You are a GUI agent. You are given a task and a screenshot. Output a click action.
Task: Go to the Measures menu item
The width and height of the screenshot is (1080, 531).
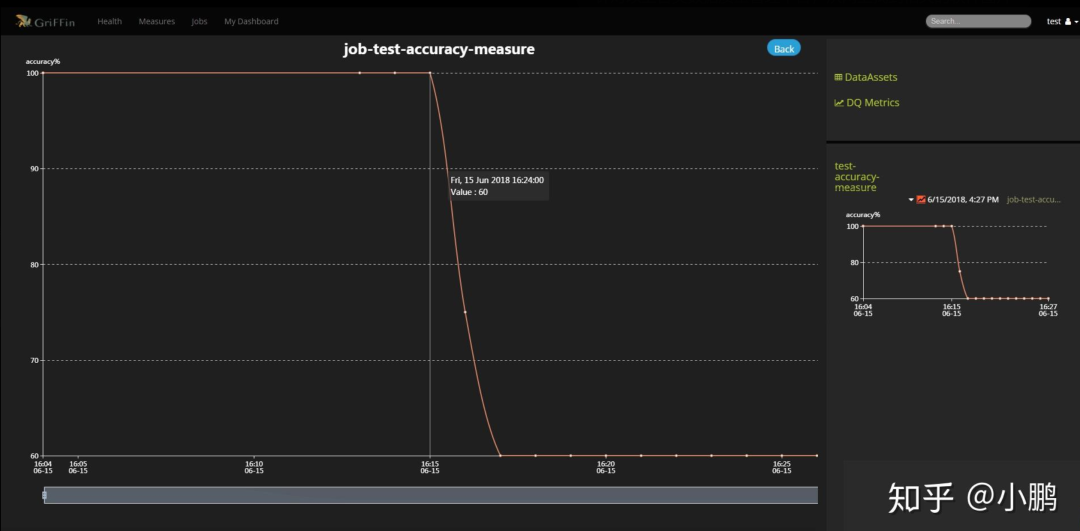(x=156, y=21)
